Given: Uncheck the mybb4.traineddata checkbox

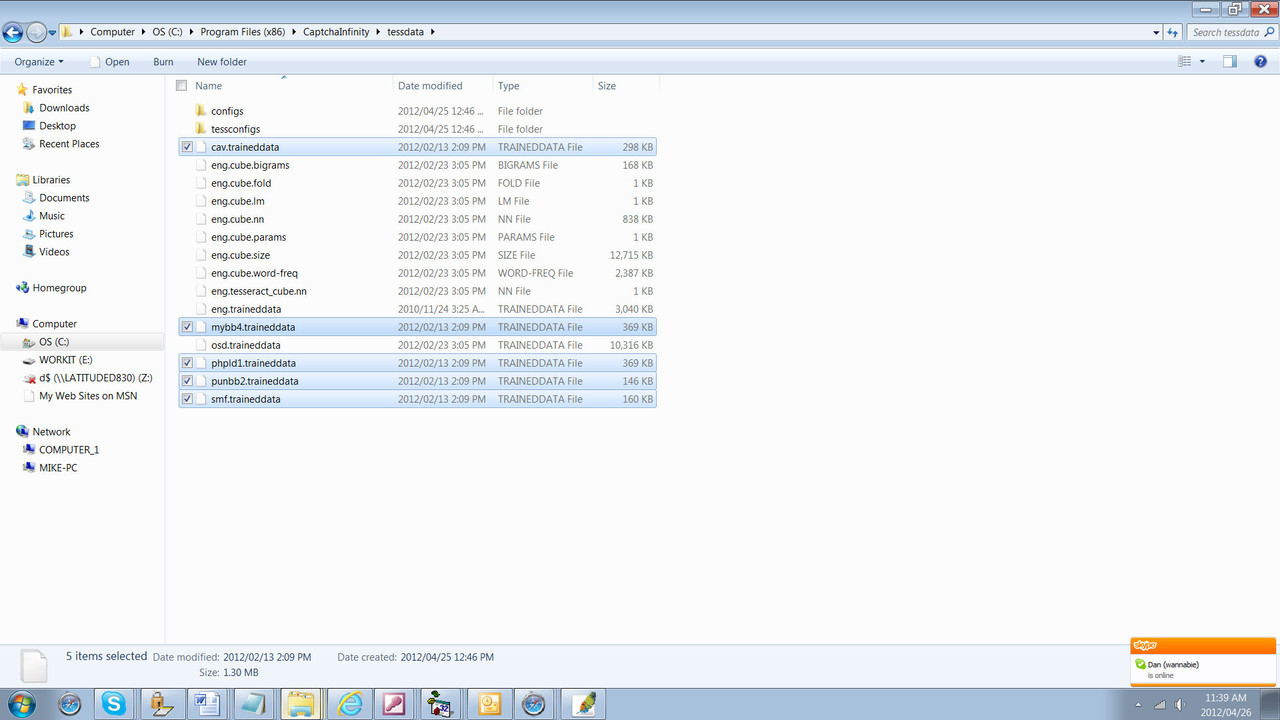Looking at the screenshot, I should 187,327.
